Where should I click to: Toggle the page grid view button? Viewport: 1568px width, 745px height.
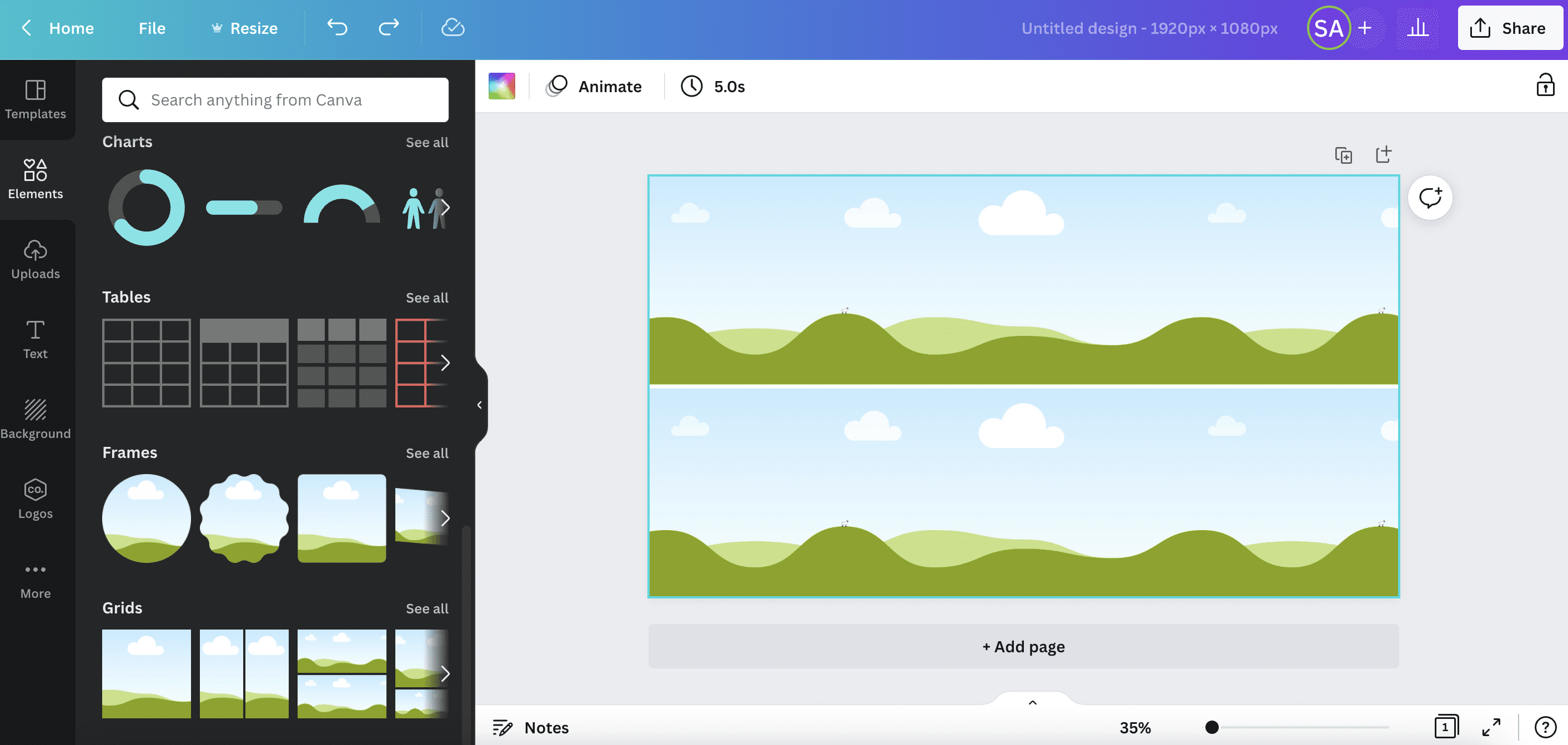tap(1446, 727)
